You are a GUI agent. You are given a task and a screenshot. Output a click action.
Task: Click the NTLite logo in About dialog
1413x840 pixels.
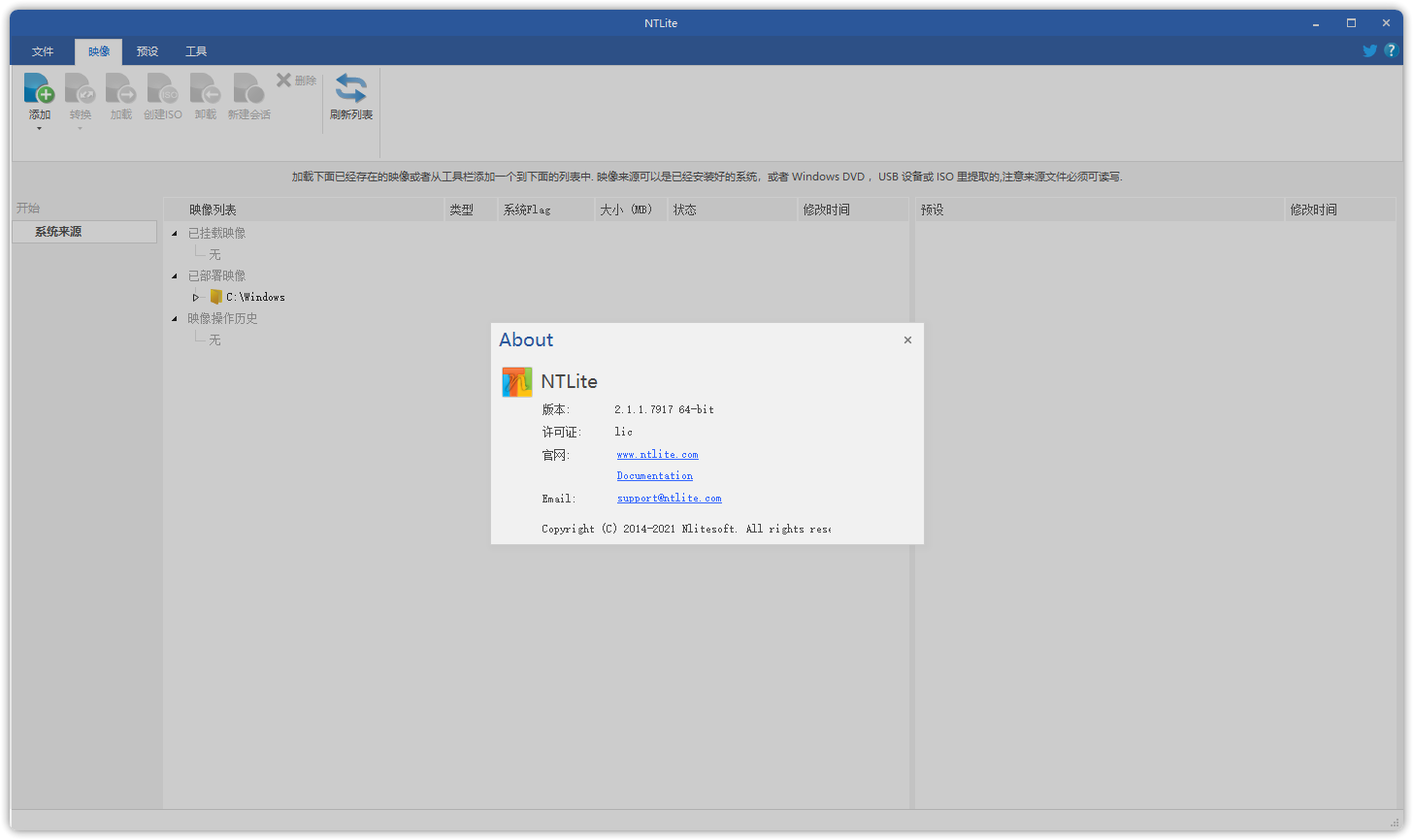click(x=516, y=382)
